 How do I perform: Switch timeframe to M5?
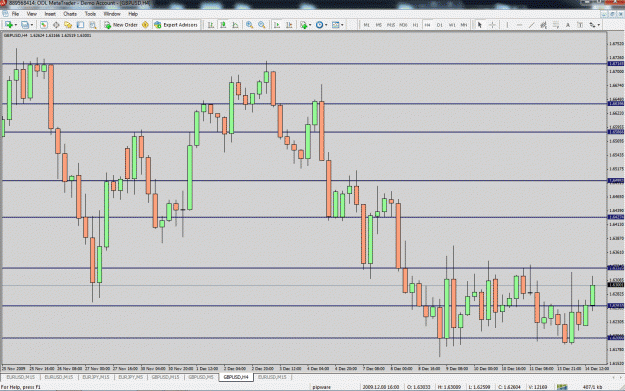378,25
